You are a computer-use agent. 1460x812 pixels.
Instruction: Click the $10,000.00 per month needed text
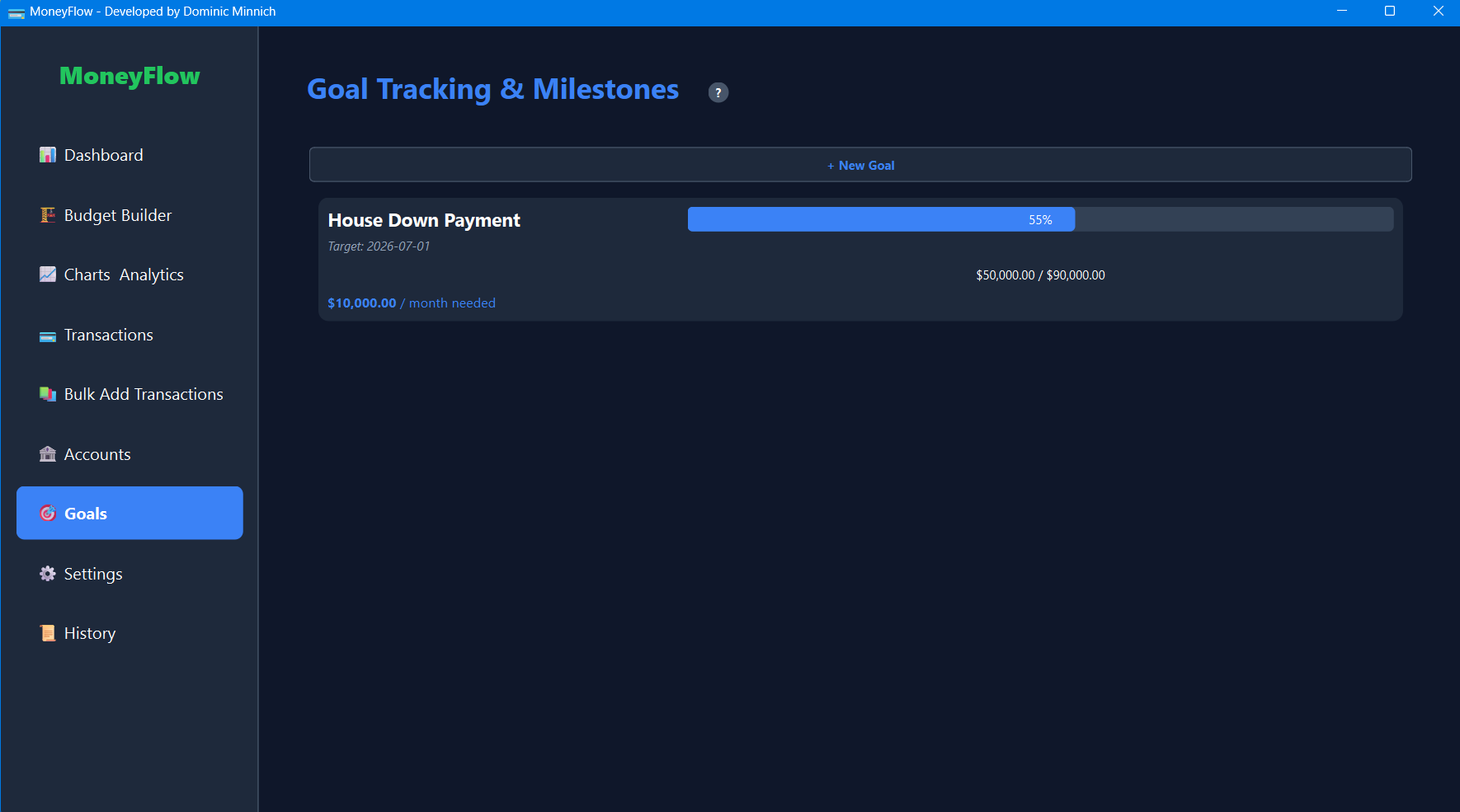pyautogui.click(x=411, y=303)
